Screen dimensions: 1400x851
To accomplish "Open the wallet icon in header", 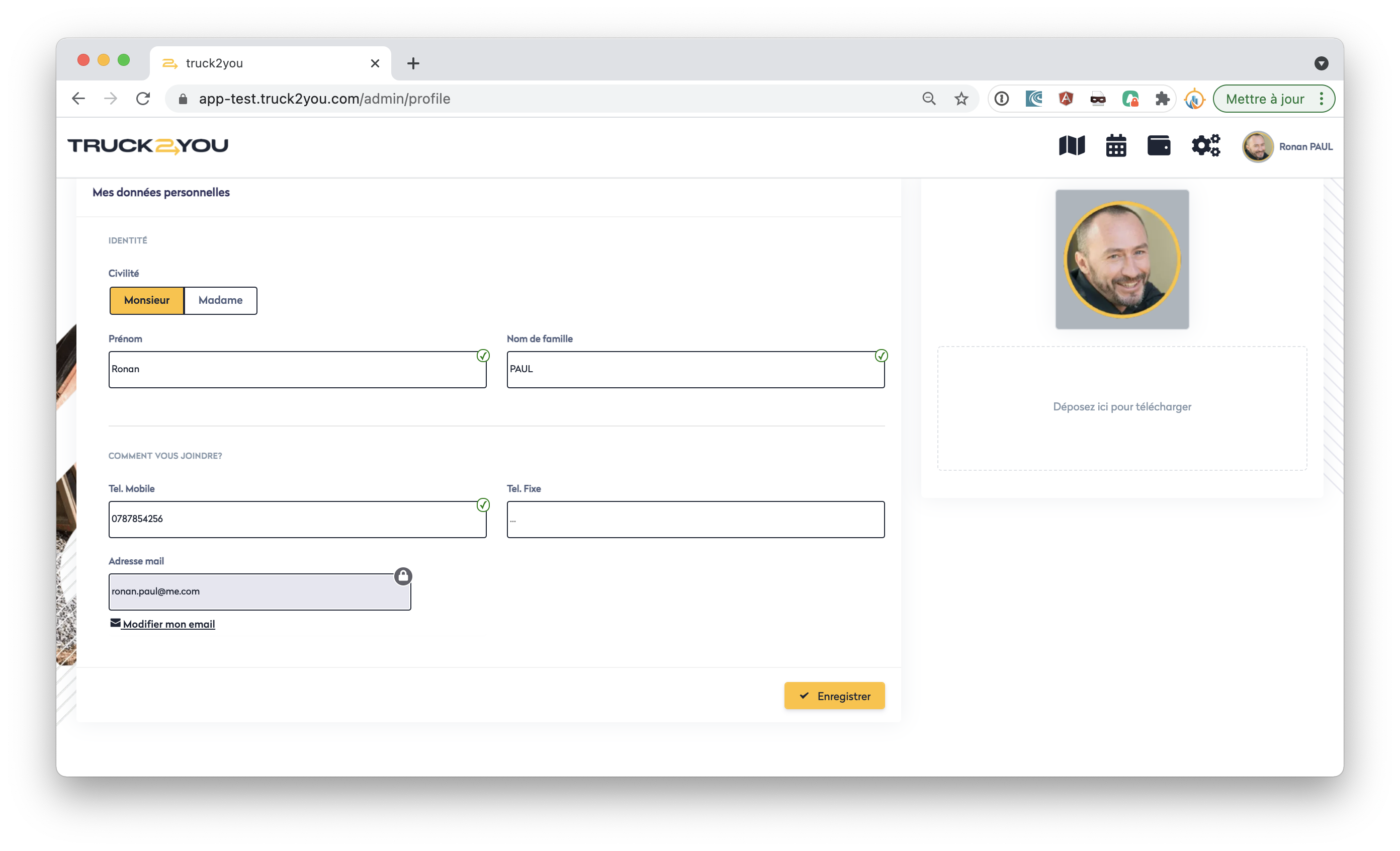I will click(x=1159, y=145).
